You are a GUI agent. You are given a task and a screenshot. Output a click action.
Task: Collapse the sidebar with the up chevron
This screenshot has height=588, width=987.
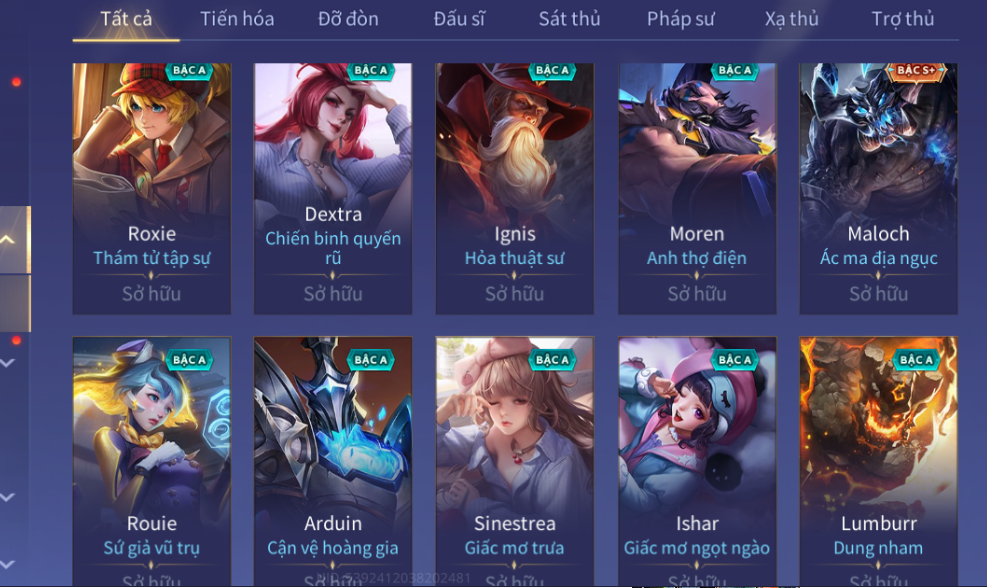coord(8,239)
